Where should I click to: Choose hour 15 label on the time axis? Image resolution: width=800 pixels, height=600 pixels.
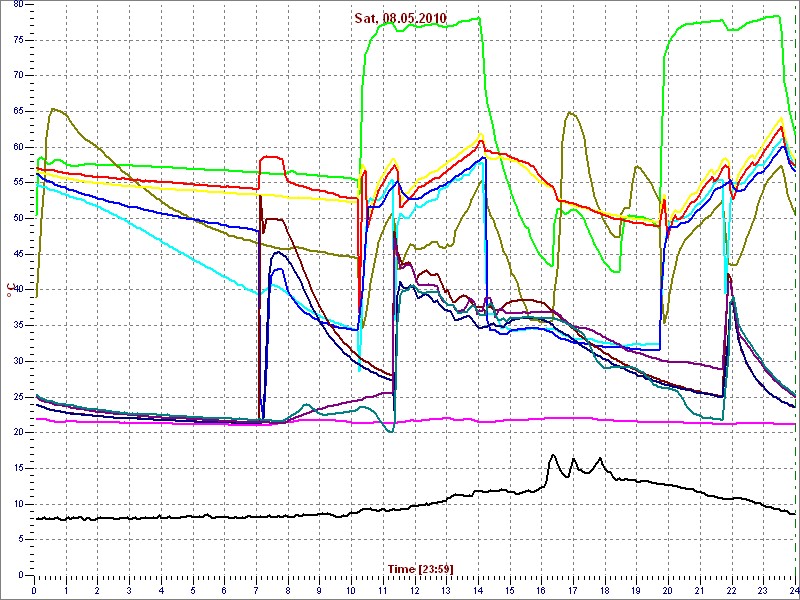pyautogui.click(x=510, y=591)
